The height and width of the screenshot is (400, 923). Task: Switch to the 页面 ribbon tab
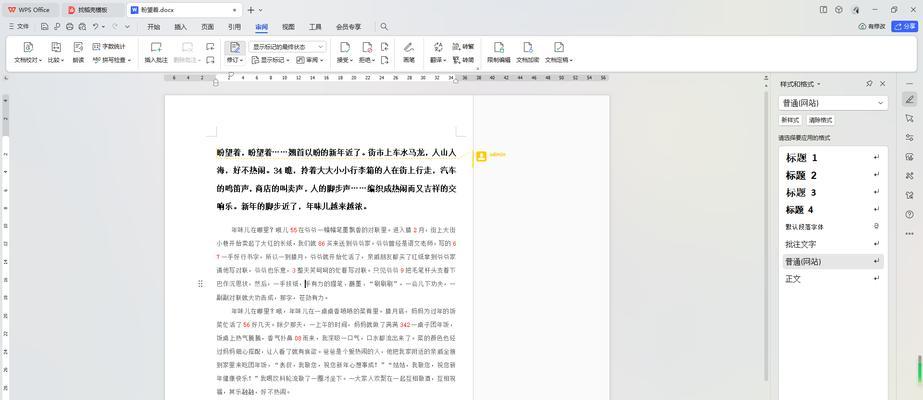(207, 26)
